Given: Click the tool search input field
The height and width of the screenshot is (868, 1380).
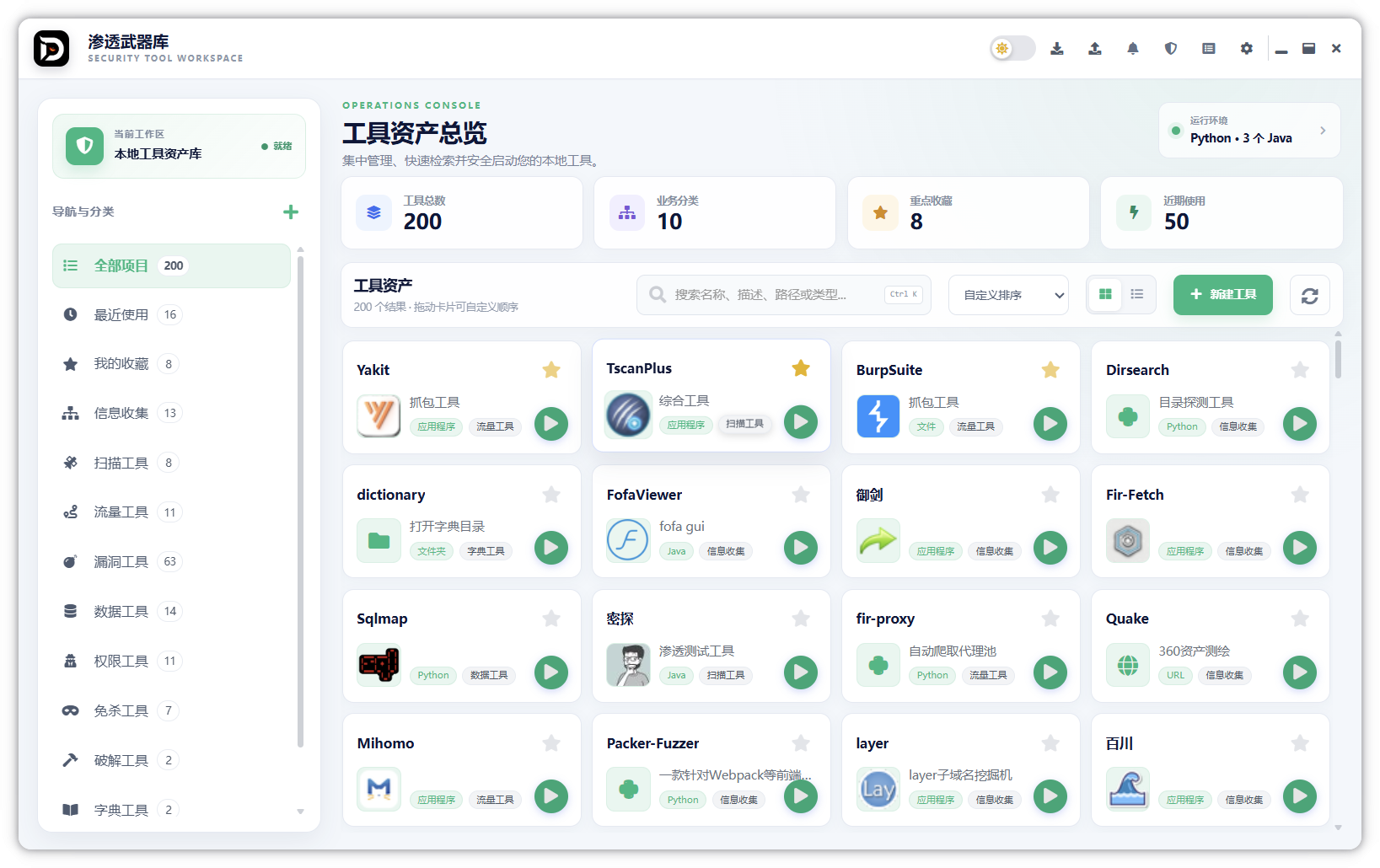Looking at the screenshot, I should coord(784,295).
